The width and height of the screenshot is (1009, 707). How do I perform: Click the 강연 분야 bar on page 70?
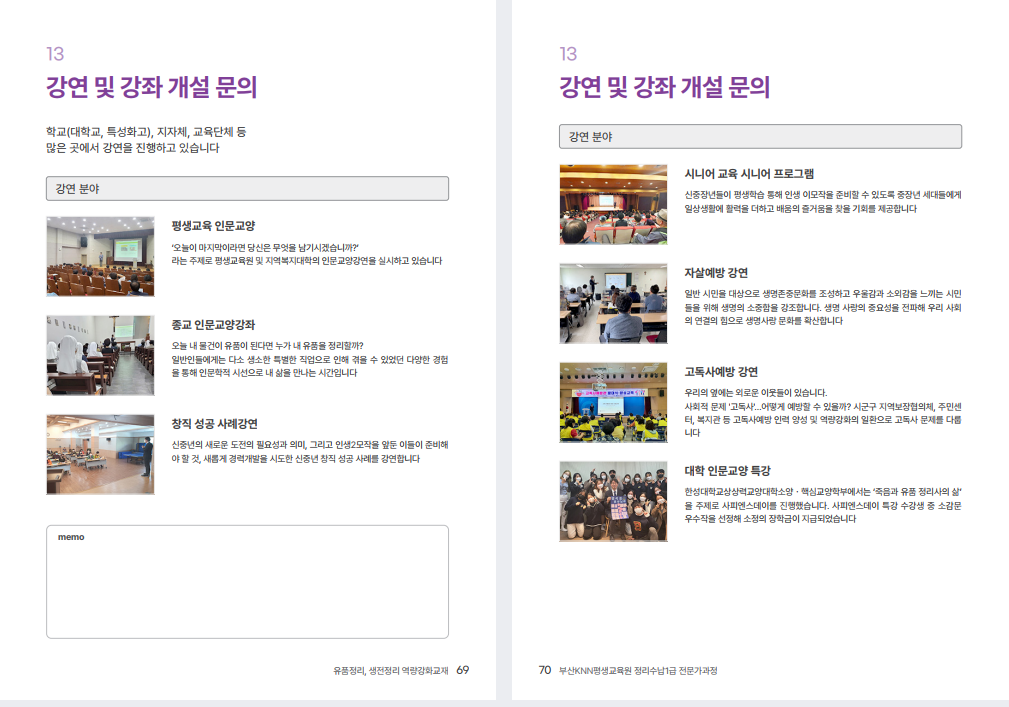point(760,136)
